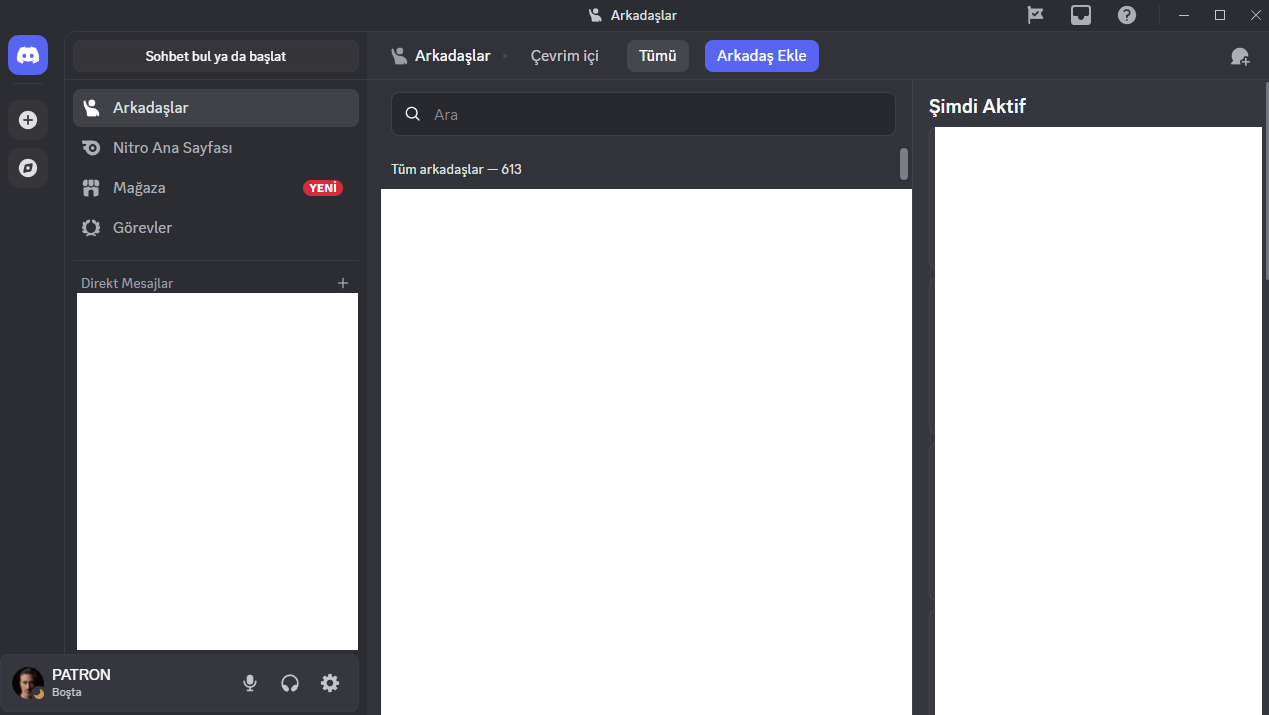Viewport: 1269px width, 715px height.
Task: Click the Direkt Mesajlar header text
Action: point(127,283)
